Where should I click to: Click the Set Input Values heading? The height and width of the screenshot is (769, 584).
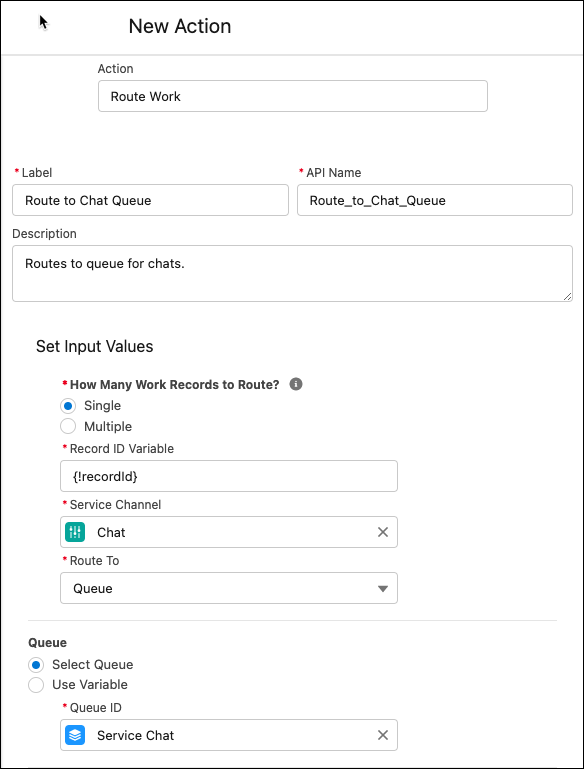point(95,346)
